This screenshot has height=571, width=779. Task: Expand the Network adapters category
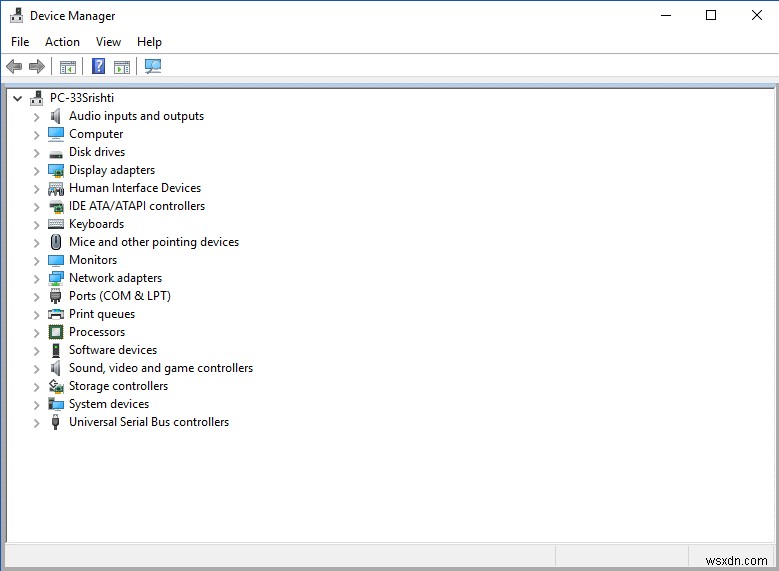click(36, 279)
